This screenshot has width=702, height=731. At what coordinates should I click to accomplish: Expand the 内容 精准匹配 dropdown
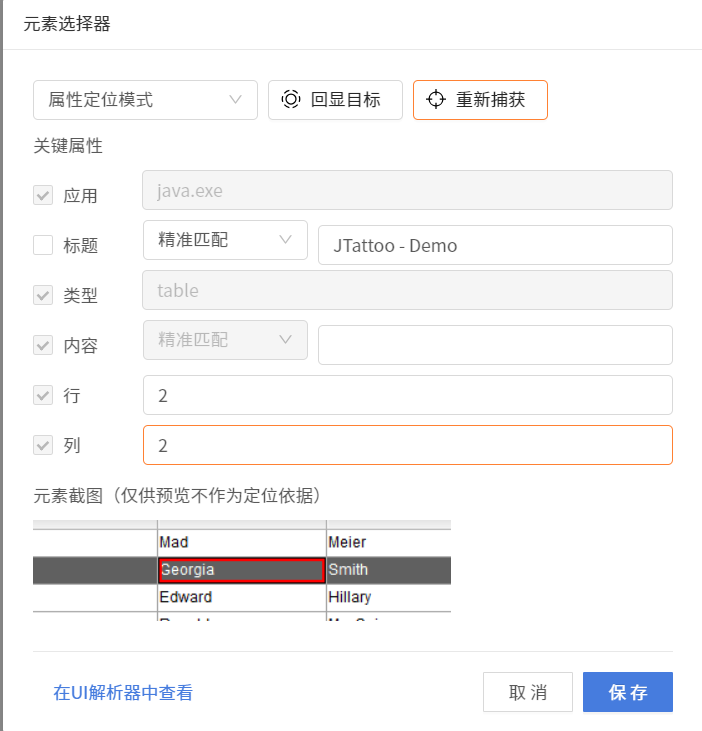pos(225,340)
